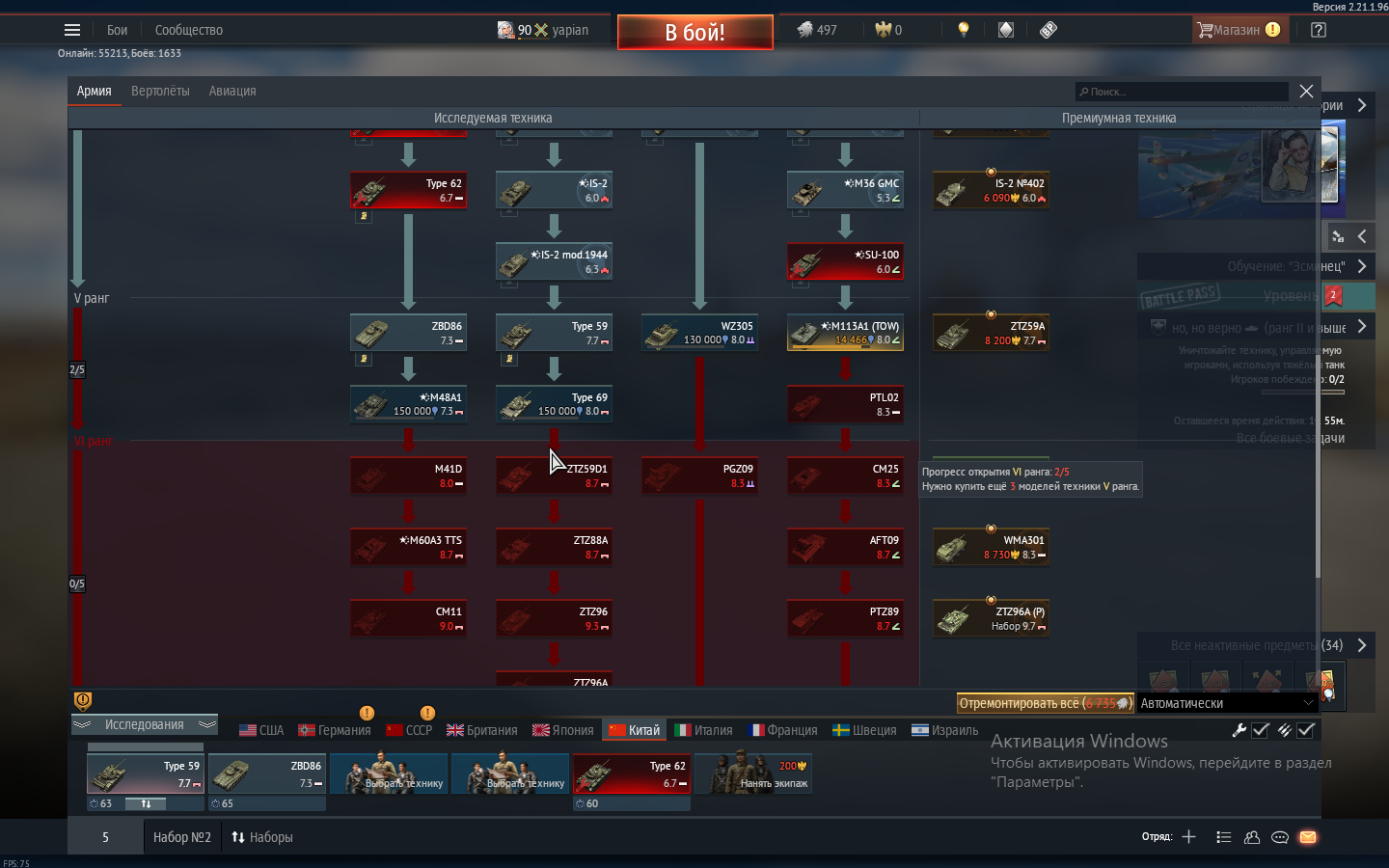Toggle automatic ammo purchase checkbox
Image resolution: width=1389 pixels, height=868 pixels.
point(1306,730)
